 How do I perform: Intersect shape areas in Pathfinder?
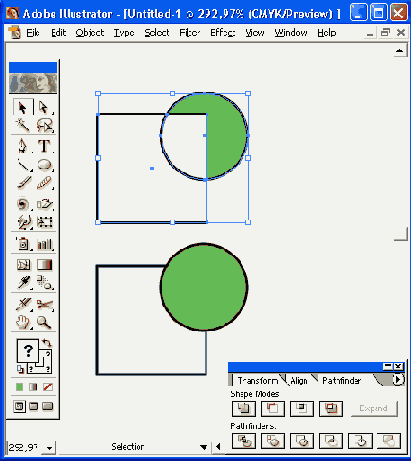click(302, 409)
